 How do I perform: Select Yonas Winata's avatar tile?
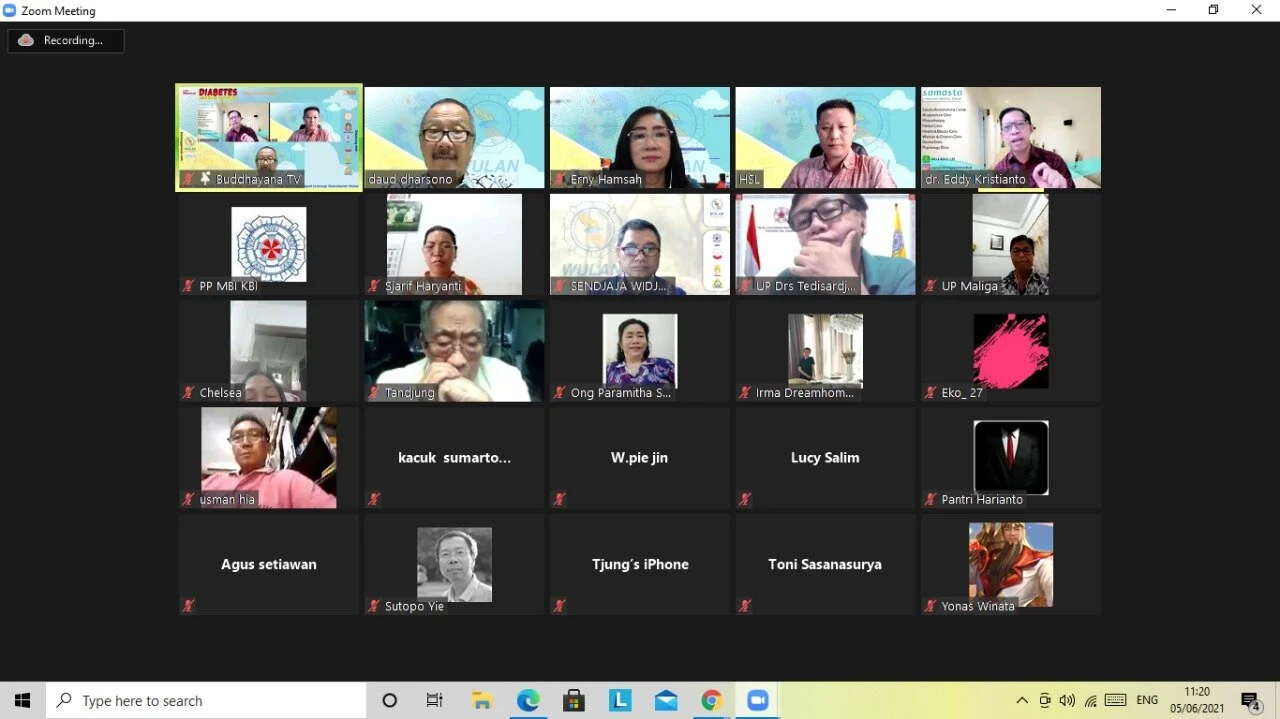coord(1011,564)
